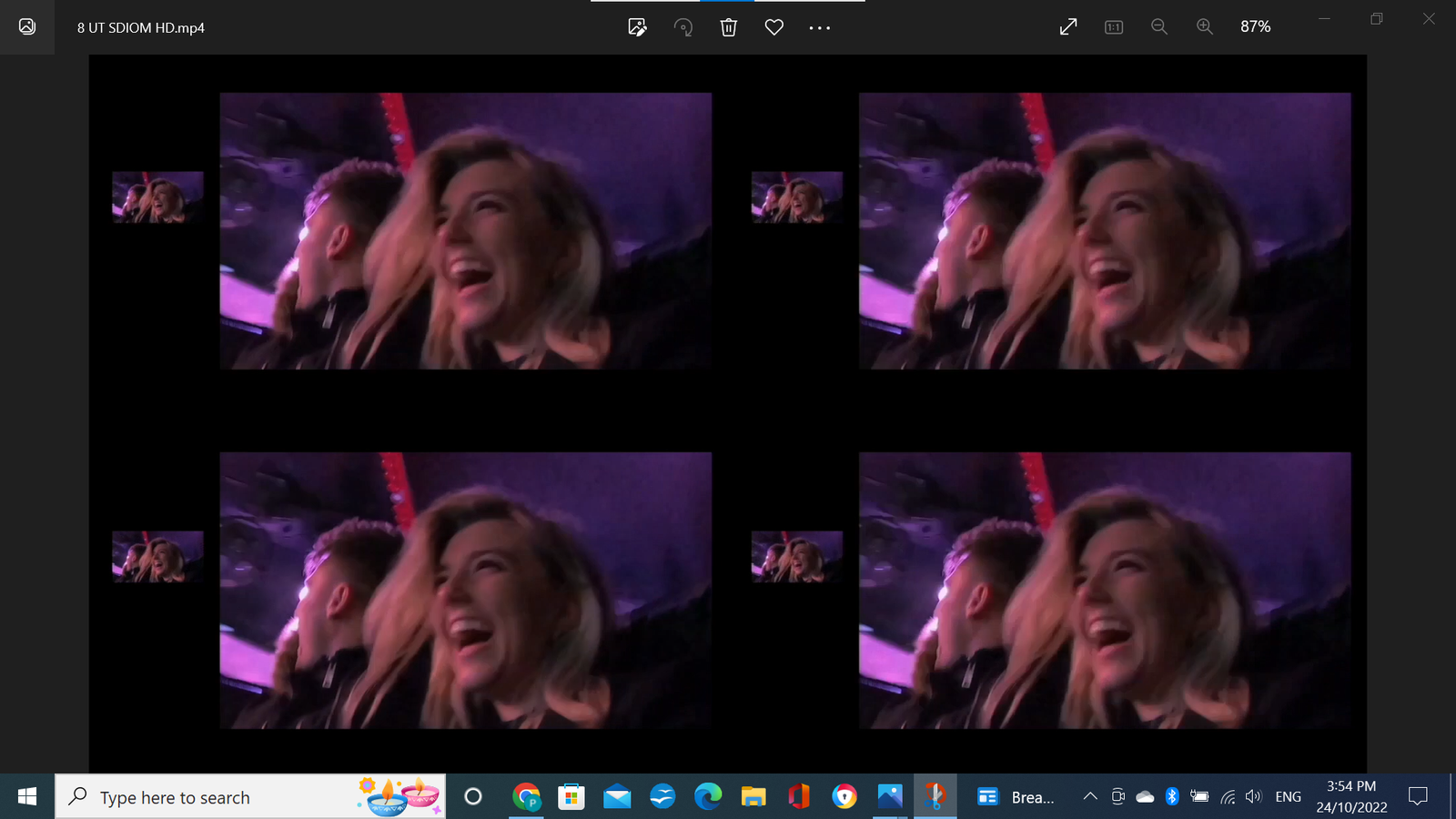Enter full screen with diagonal arrows icon
The width and height of the screenshot is (1456, 819).
1068,27
